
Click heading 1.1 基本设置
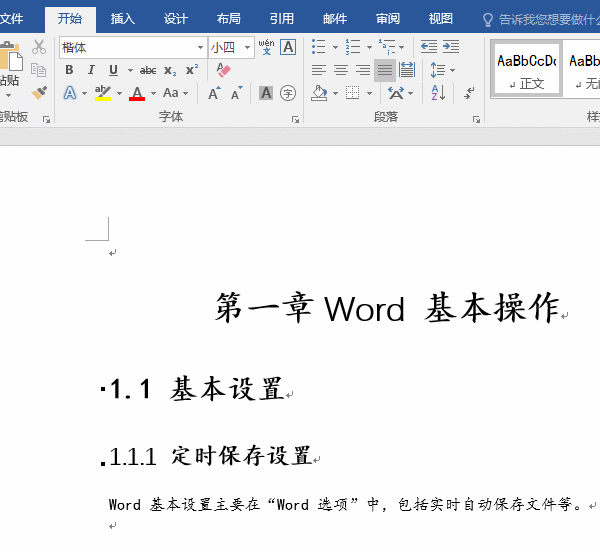pyautogui.click(x=197, y=389)
